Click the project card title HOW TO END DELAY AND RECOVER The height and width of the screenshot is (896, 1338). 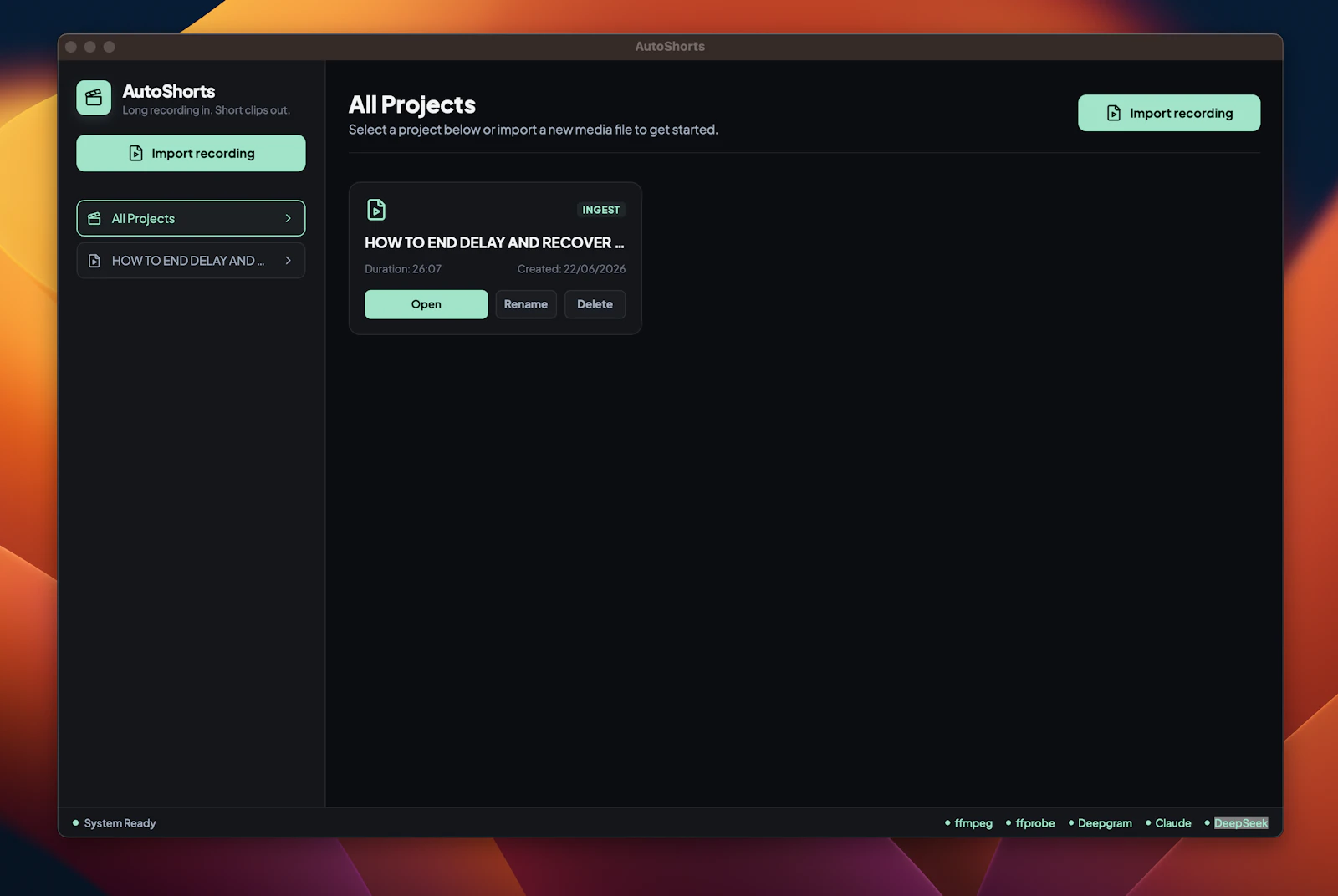pos(494,242)
